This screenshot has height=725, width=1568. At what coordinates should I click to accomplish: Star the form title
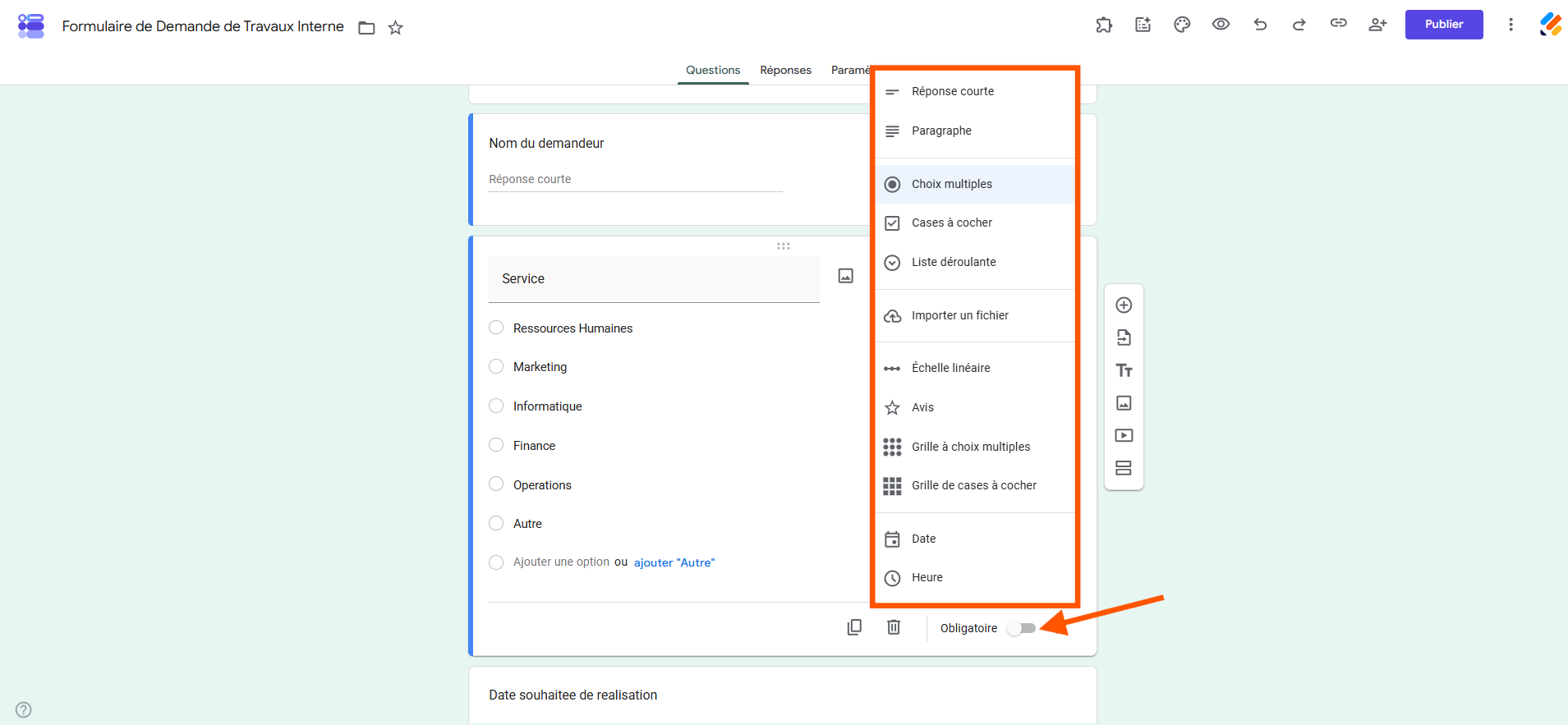click(x=396, y=28)
